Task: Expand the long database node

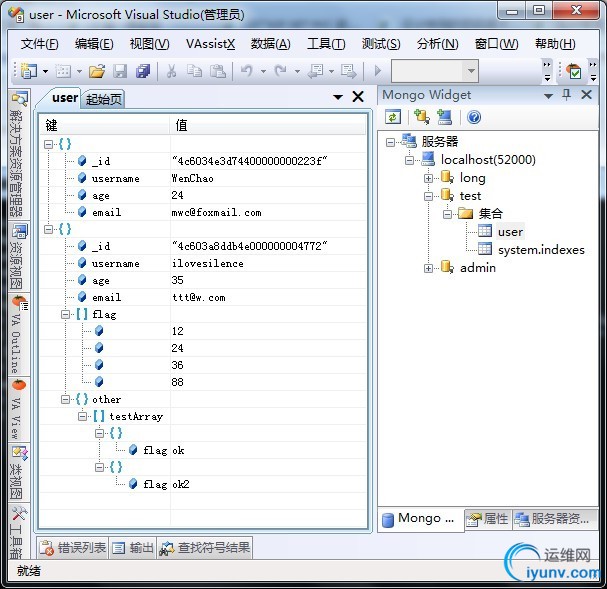Action: tap(428, 178)
